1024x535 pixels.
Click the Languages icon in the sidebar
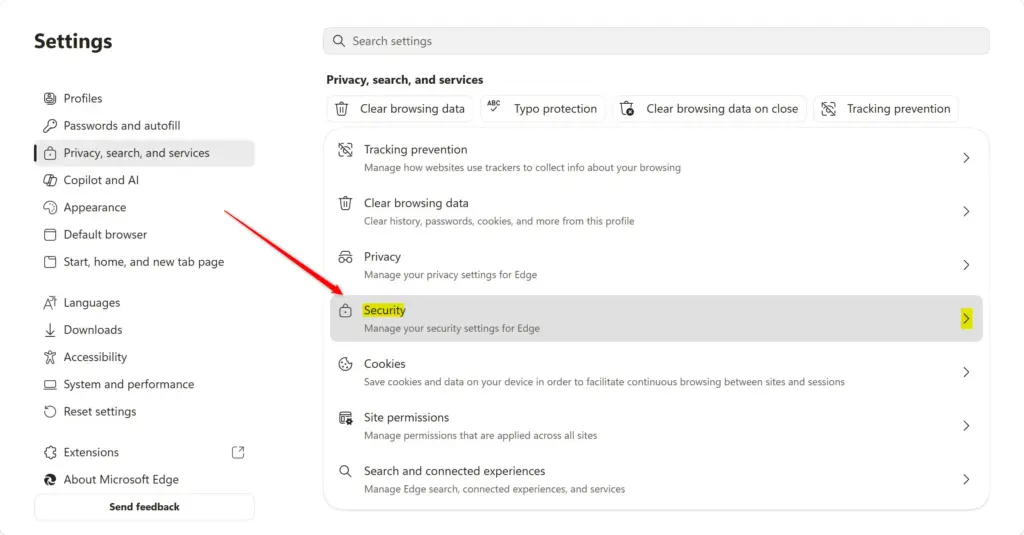click(x=50, y=302)
